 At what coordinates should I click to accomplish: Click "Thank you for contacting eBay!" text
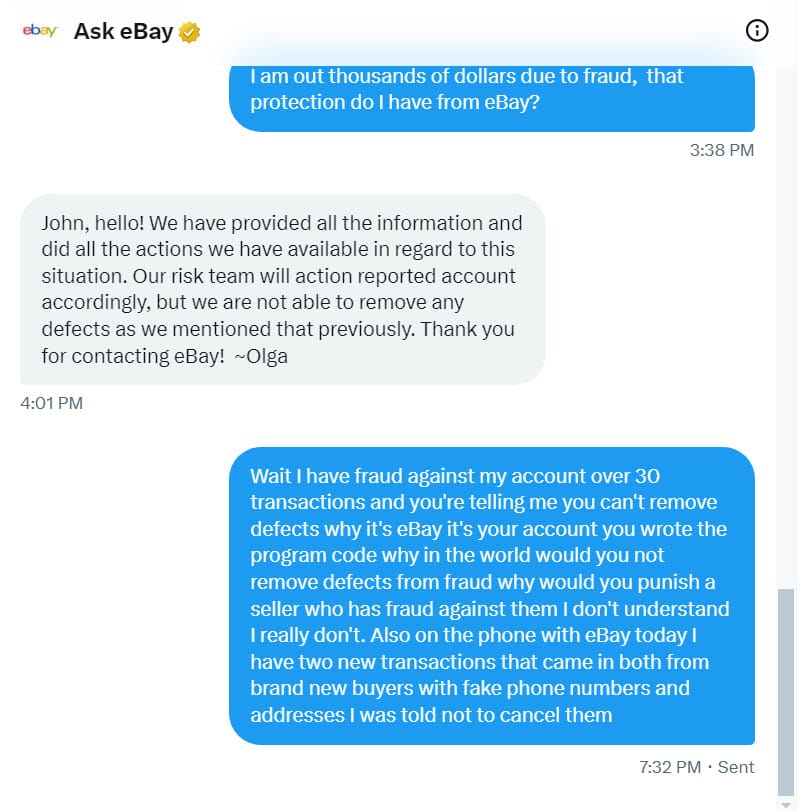[278, 342]
